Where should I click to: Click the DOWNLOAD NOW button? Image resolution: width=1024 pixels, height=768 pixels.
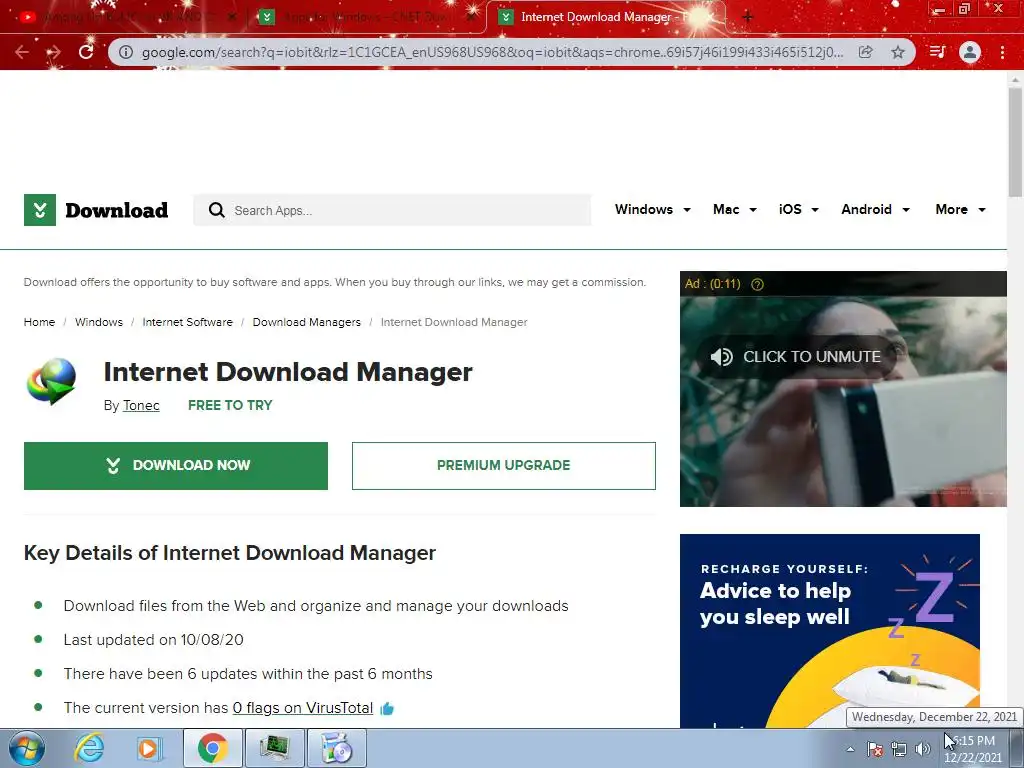176,466
